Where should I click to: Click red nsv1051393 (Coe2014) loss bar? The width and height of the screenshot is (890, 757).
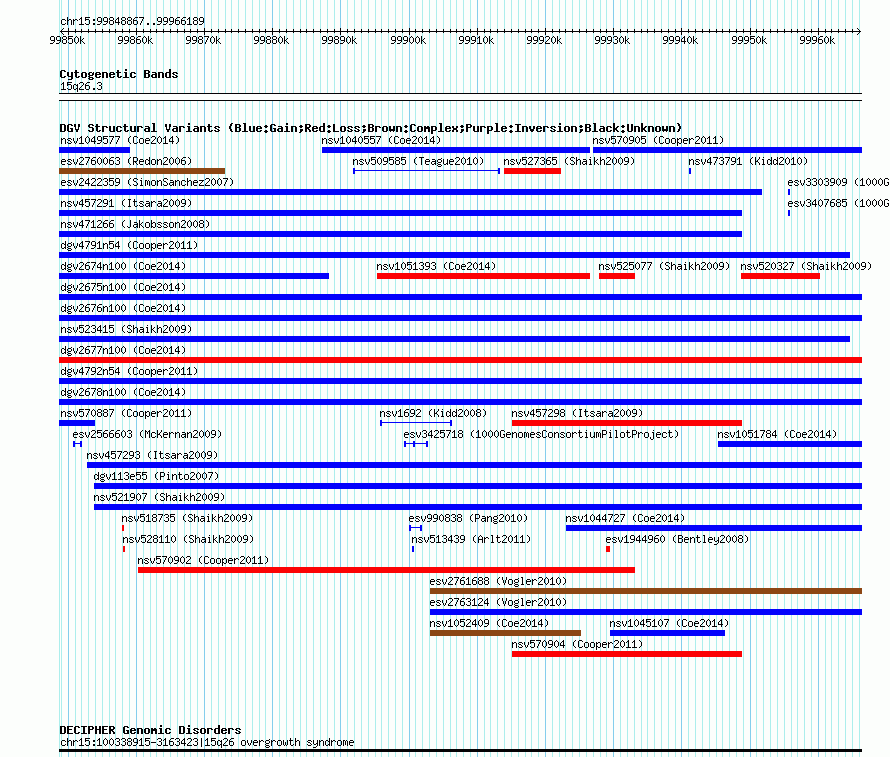[x=483, y=276]
